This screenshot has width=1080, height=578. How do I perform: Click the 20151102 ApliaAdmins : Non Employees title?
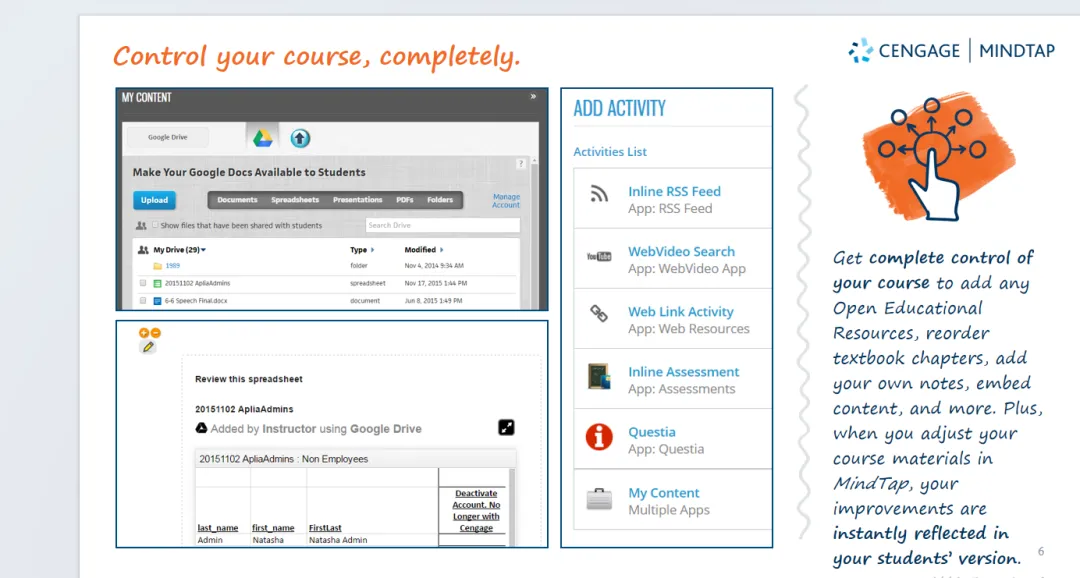pyautogui.click(x=284, y=459)
